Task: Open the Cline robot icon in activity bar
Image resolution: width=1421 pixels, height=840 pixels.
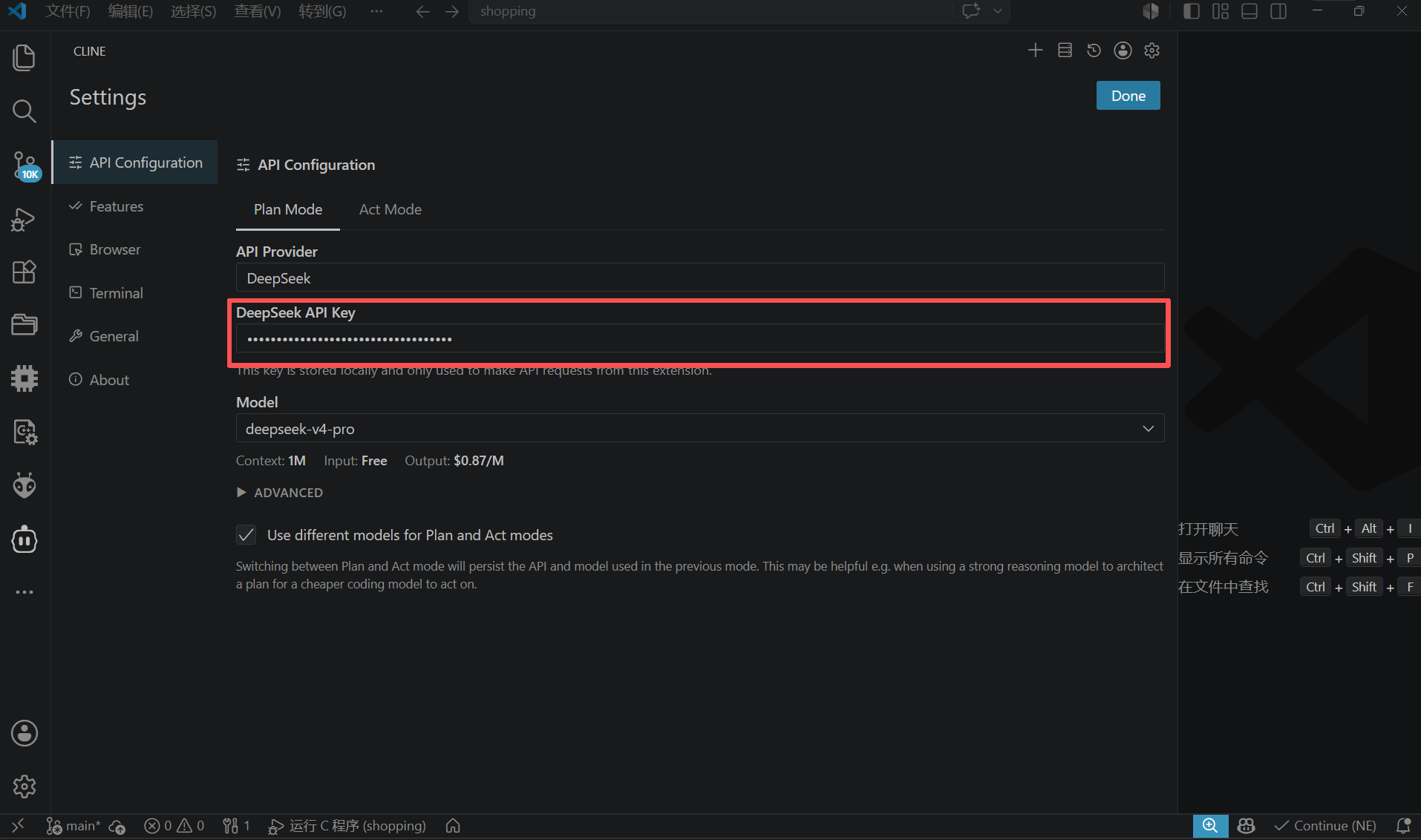Action: click(24, 539)
